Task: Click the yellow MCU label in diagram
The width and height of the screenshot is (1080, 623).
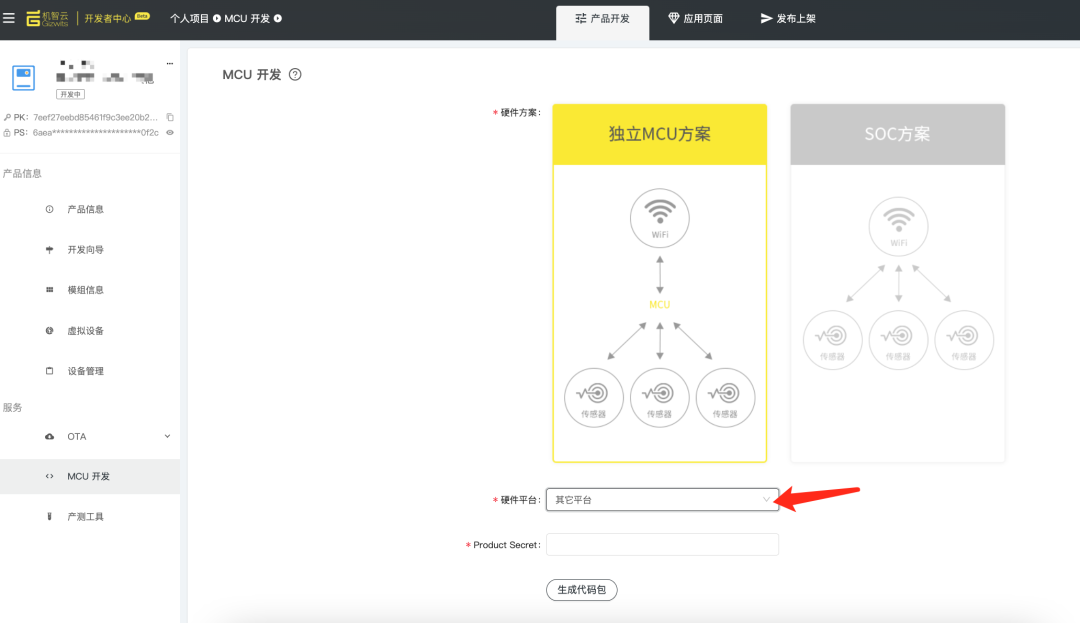Action: coord(660,304)
